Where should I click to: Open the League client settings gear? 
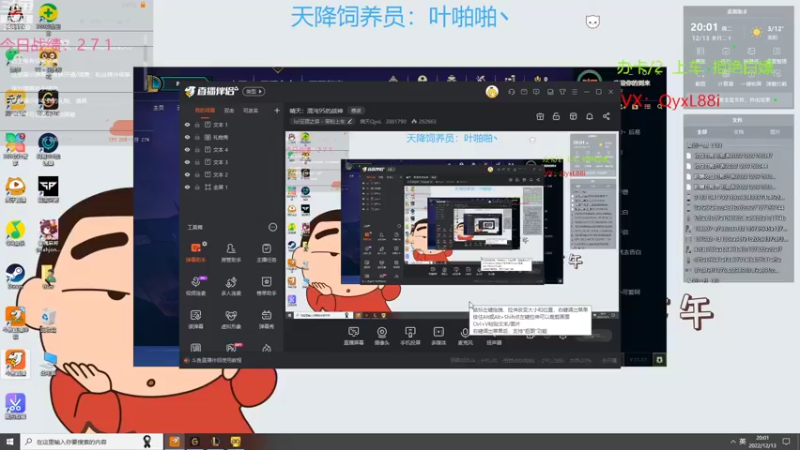(659, 360)
